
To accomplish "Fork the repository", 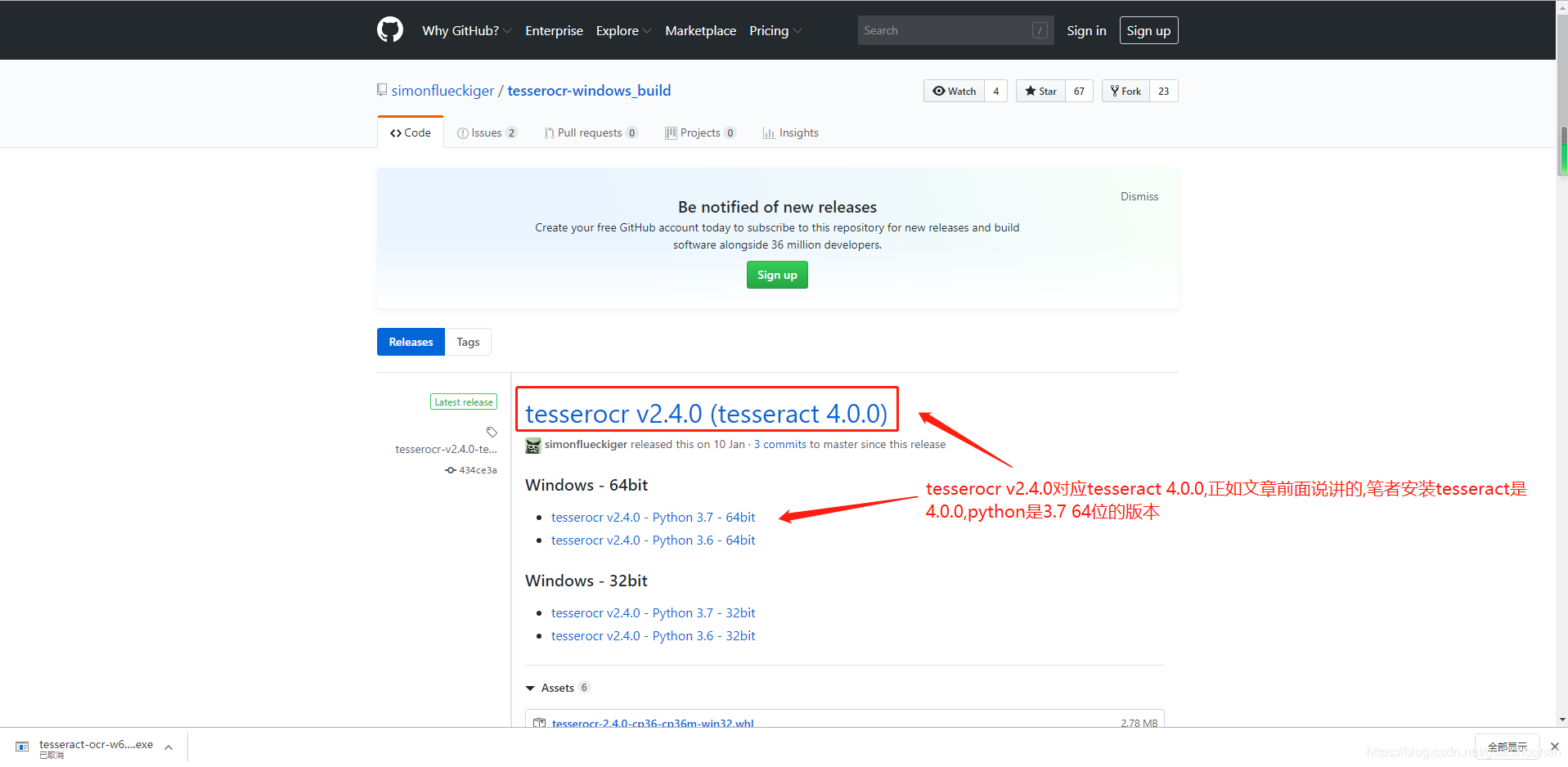I will coord(1125,91).
